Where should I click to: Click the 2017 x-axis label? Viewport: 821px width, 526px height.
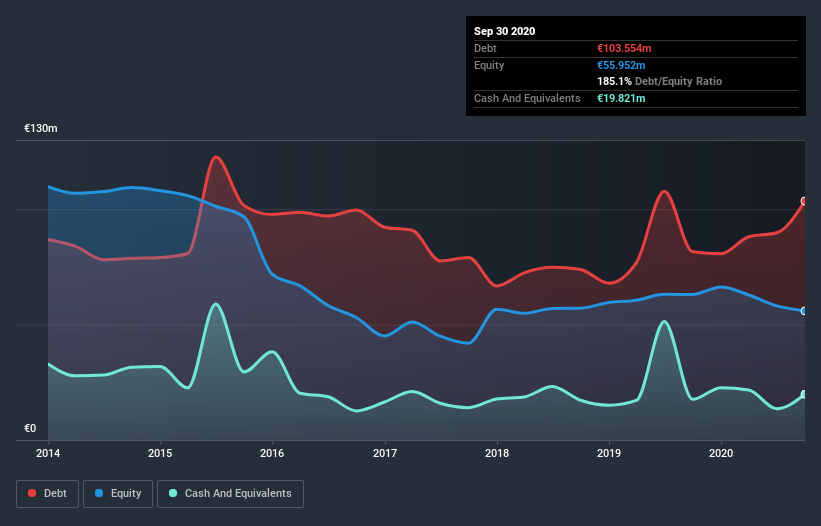385,453
